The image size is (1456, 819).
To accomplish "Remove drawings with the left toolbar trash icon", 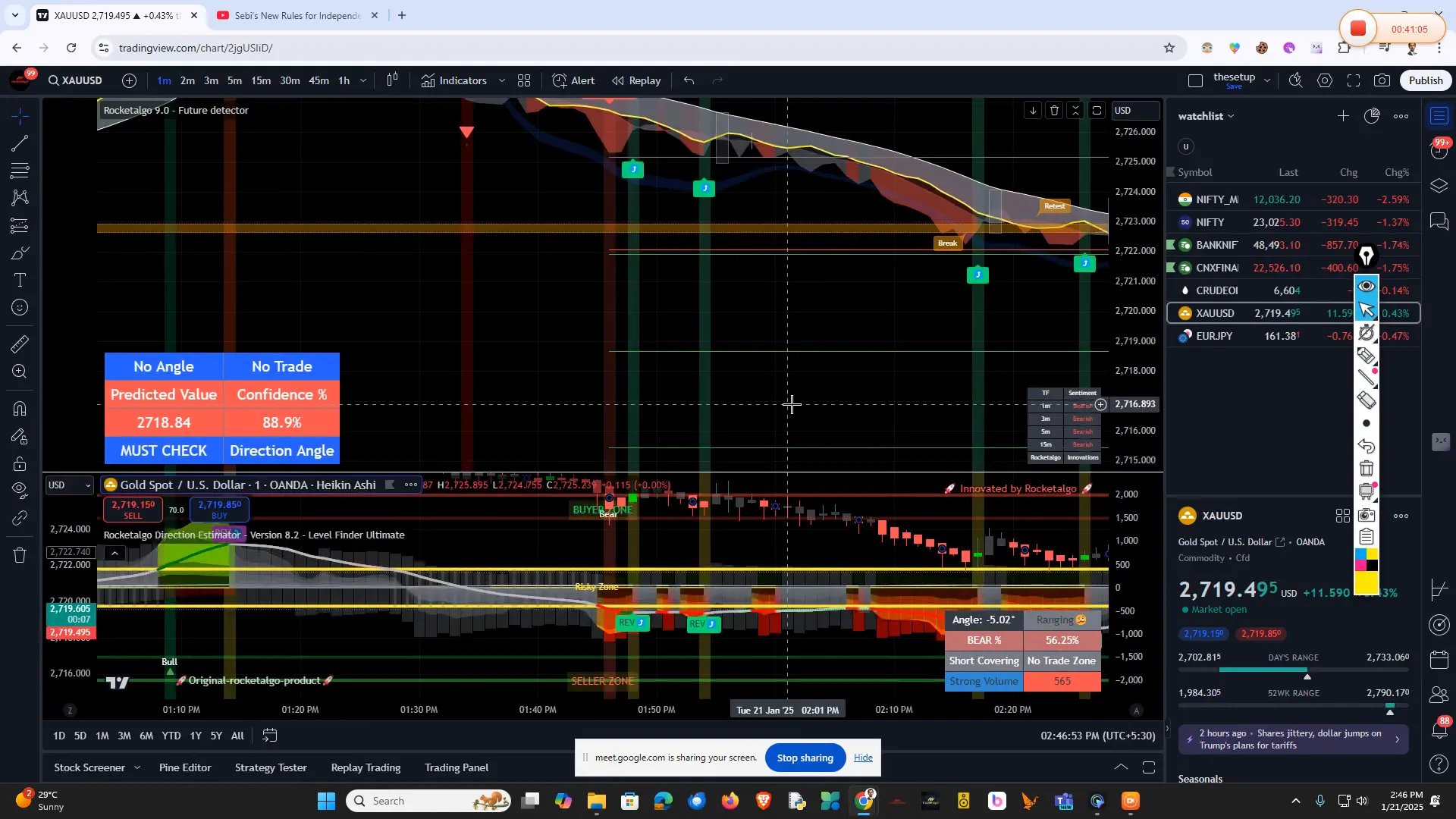I will 20,556.
